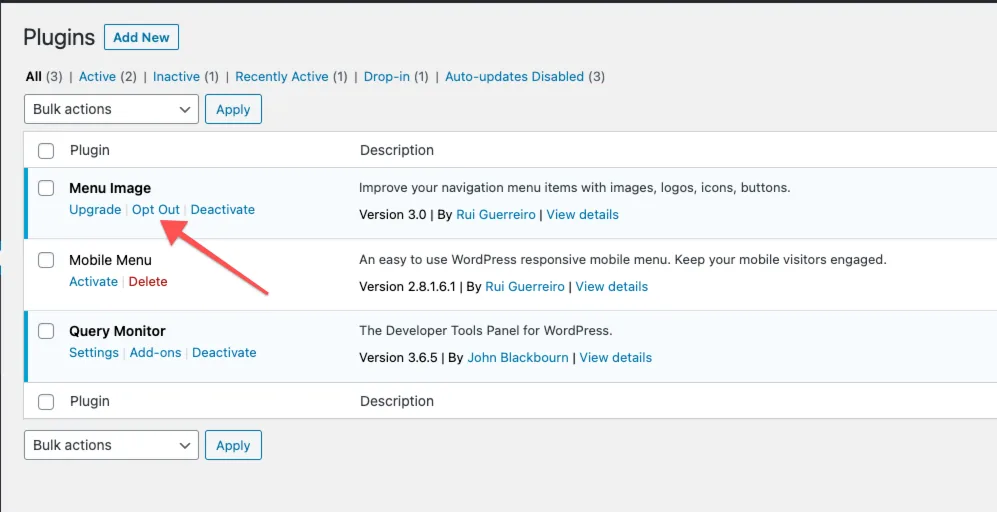Open Rui Guerreiro link in Menu Image row
Image resolution: width=997 pixels, height=512 pixels.
click(x=496, y=215)
